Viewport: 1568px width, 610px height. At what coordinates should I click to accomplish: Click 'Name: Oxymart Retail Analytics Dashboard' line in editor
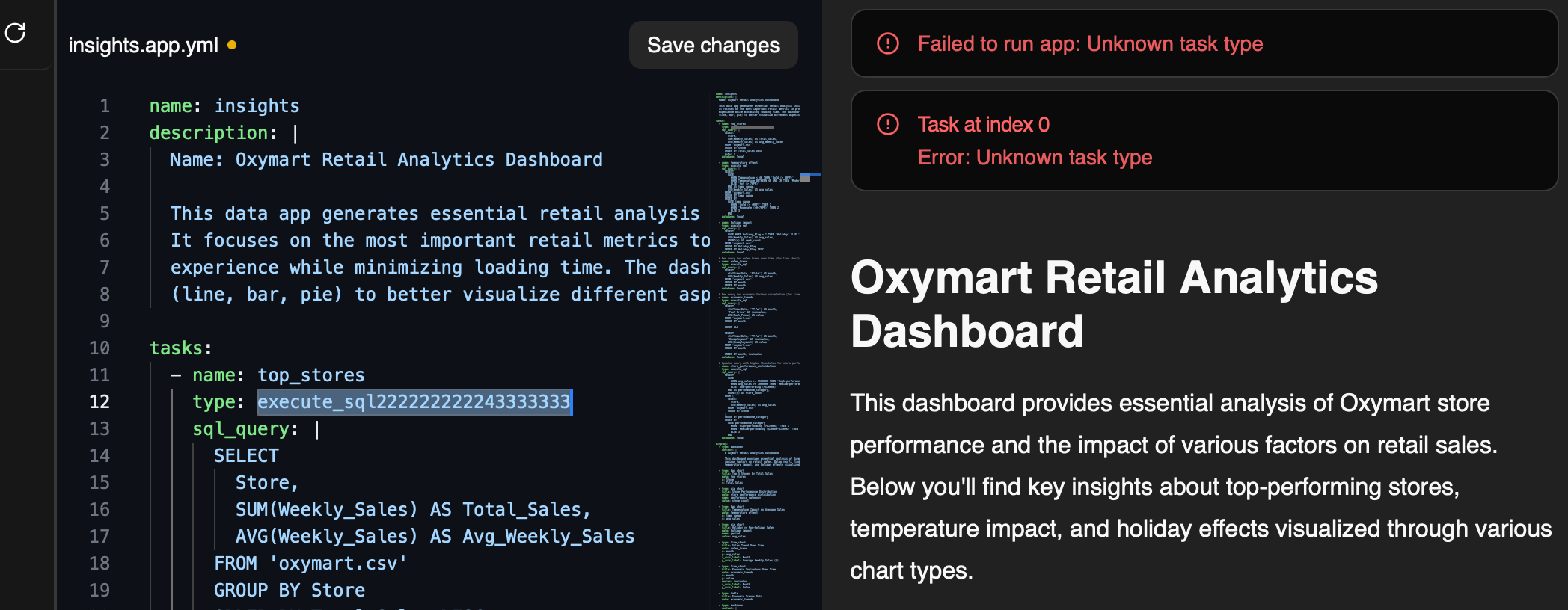(x=386, y=160)
